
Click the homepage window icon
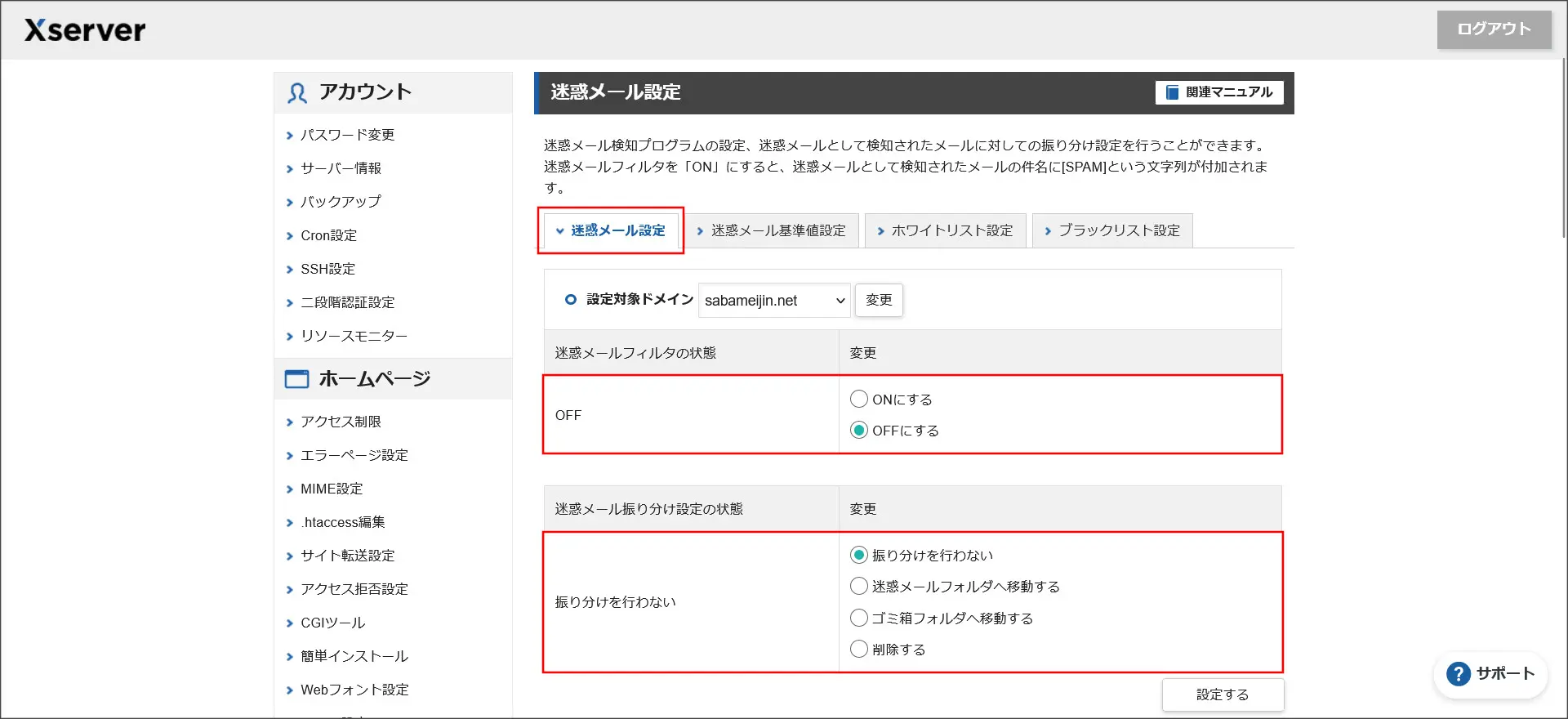point(296,379)
